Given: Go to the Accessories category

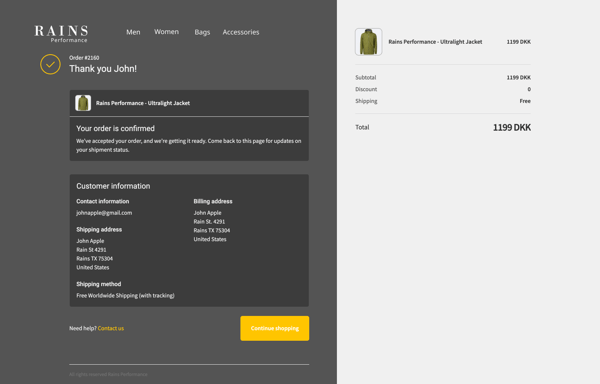Looking at the screenshot, I should click(x=241, y=32).
